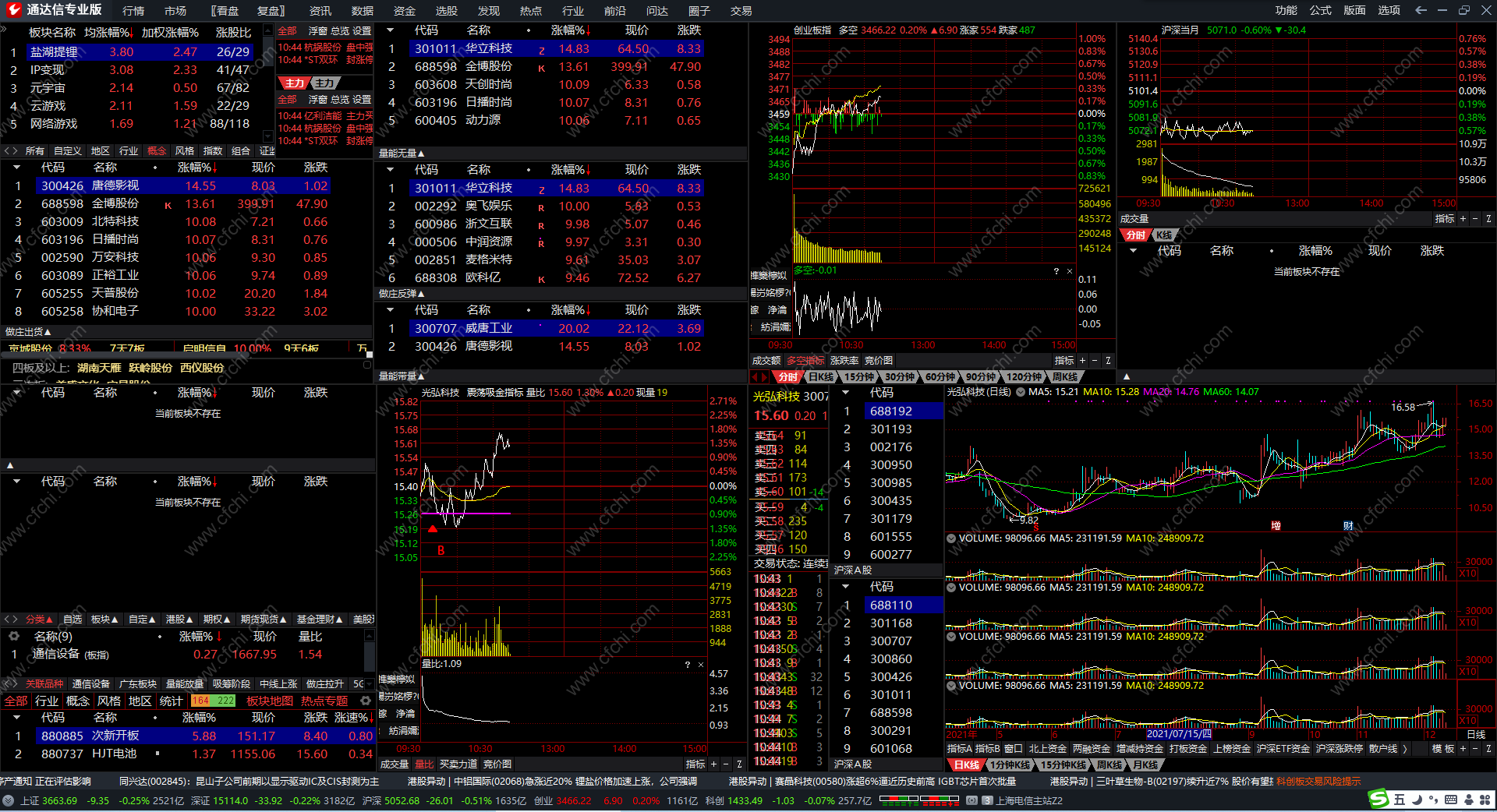
Task: Click the back arrow in the title bar
Action: (1421, 10)
